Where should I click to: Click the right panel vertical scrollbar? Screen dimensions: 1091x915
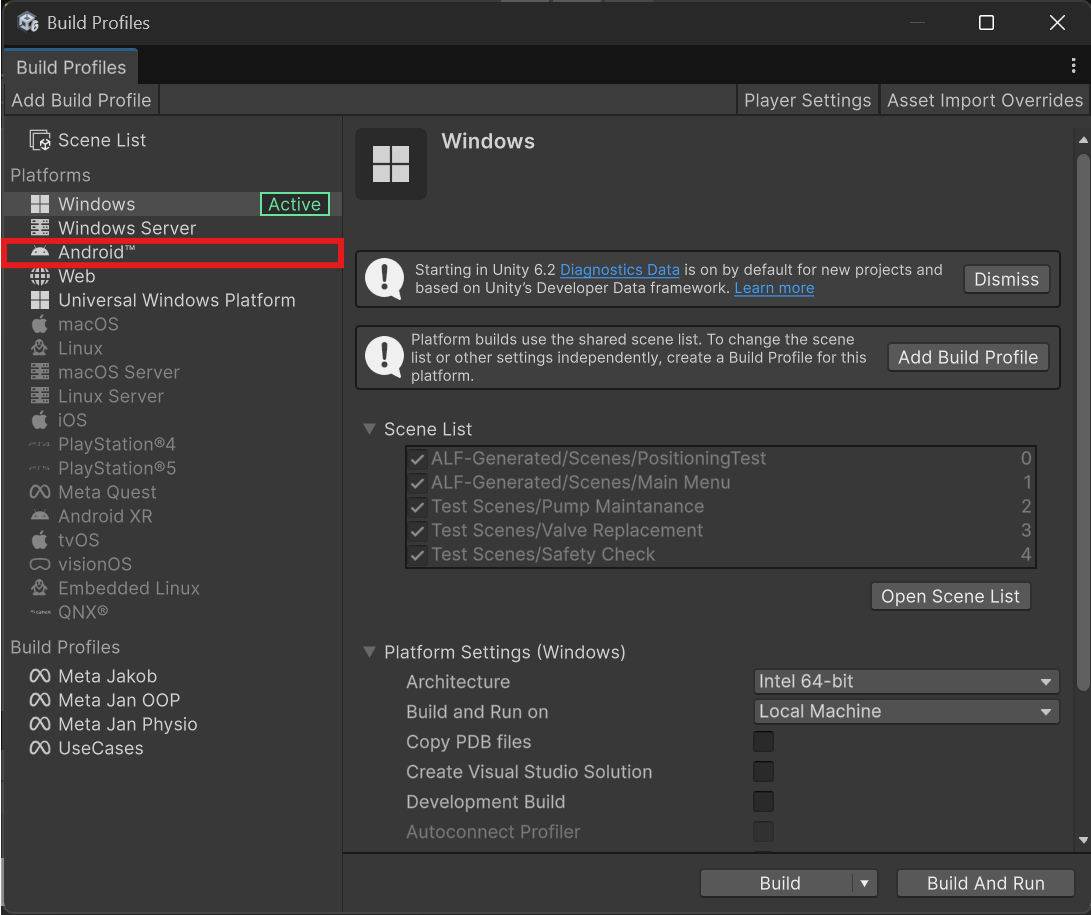(1083, 422)
